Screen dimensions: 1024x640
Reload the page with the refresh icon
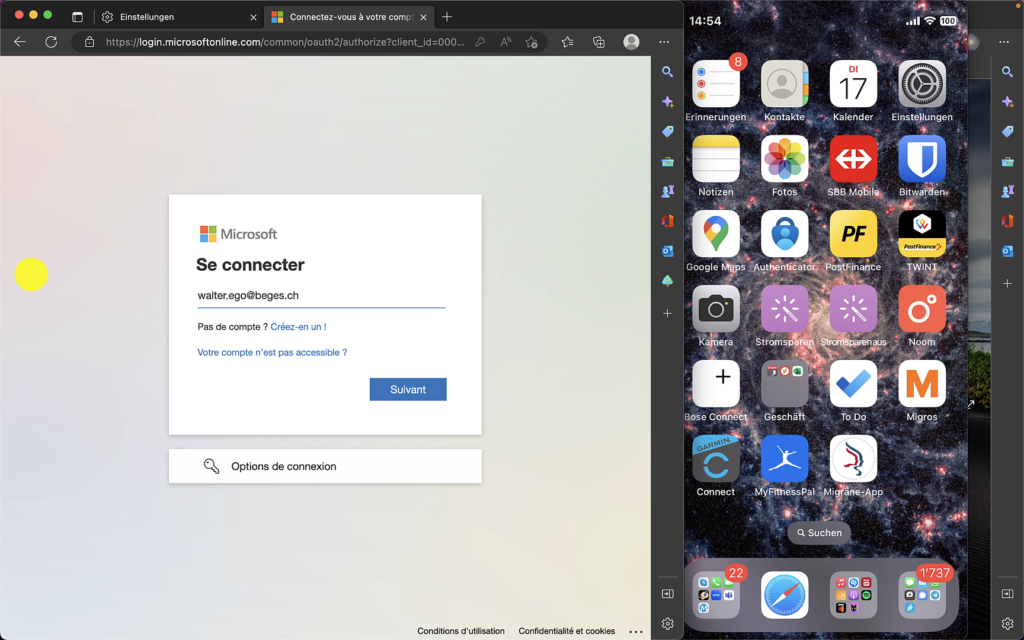coord(51,42)
